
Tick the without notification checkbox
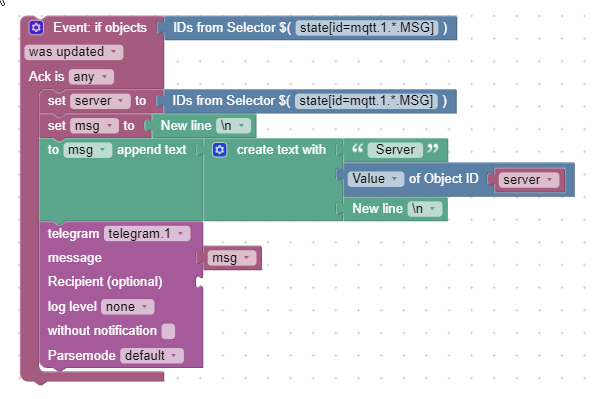168,331
